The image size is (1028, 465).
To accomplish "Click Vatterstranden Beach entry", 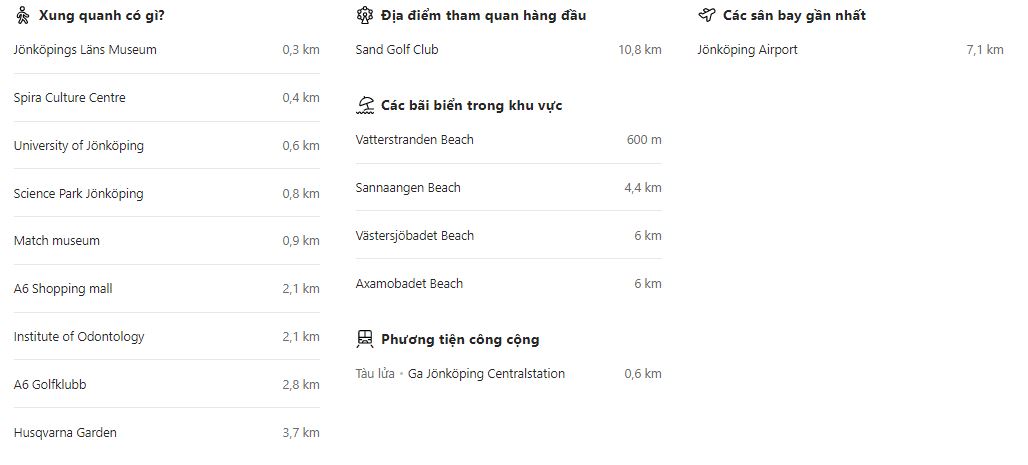I will 415,140.
